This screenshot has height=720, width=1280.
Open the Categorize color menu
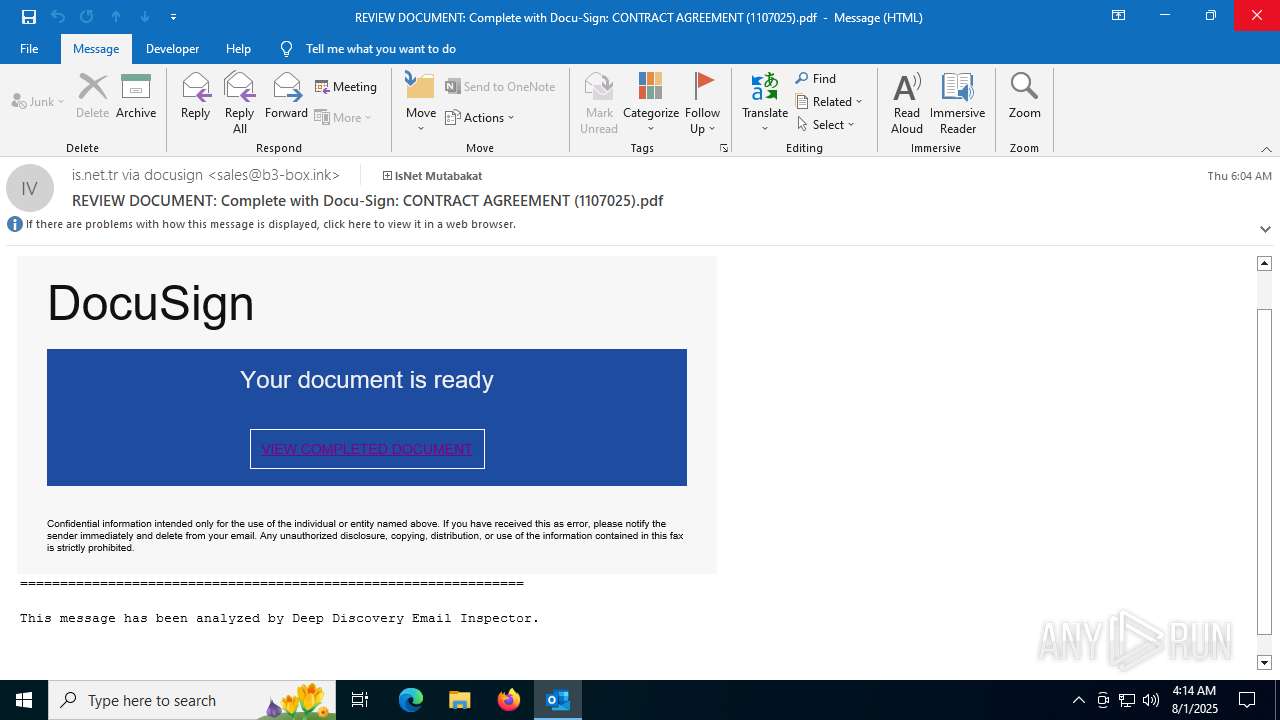click(651, 103)
